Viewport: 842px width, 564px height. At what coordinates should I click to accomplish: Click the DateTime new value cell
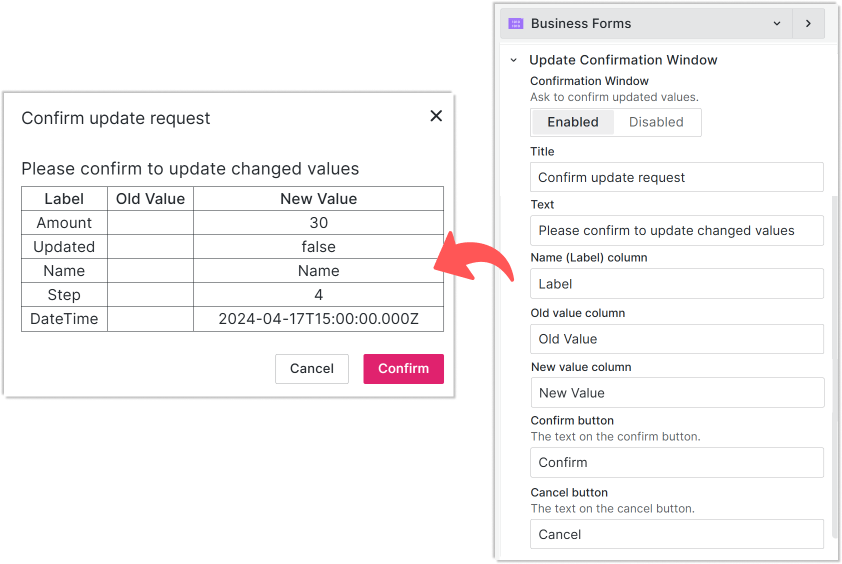(318, 319)
